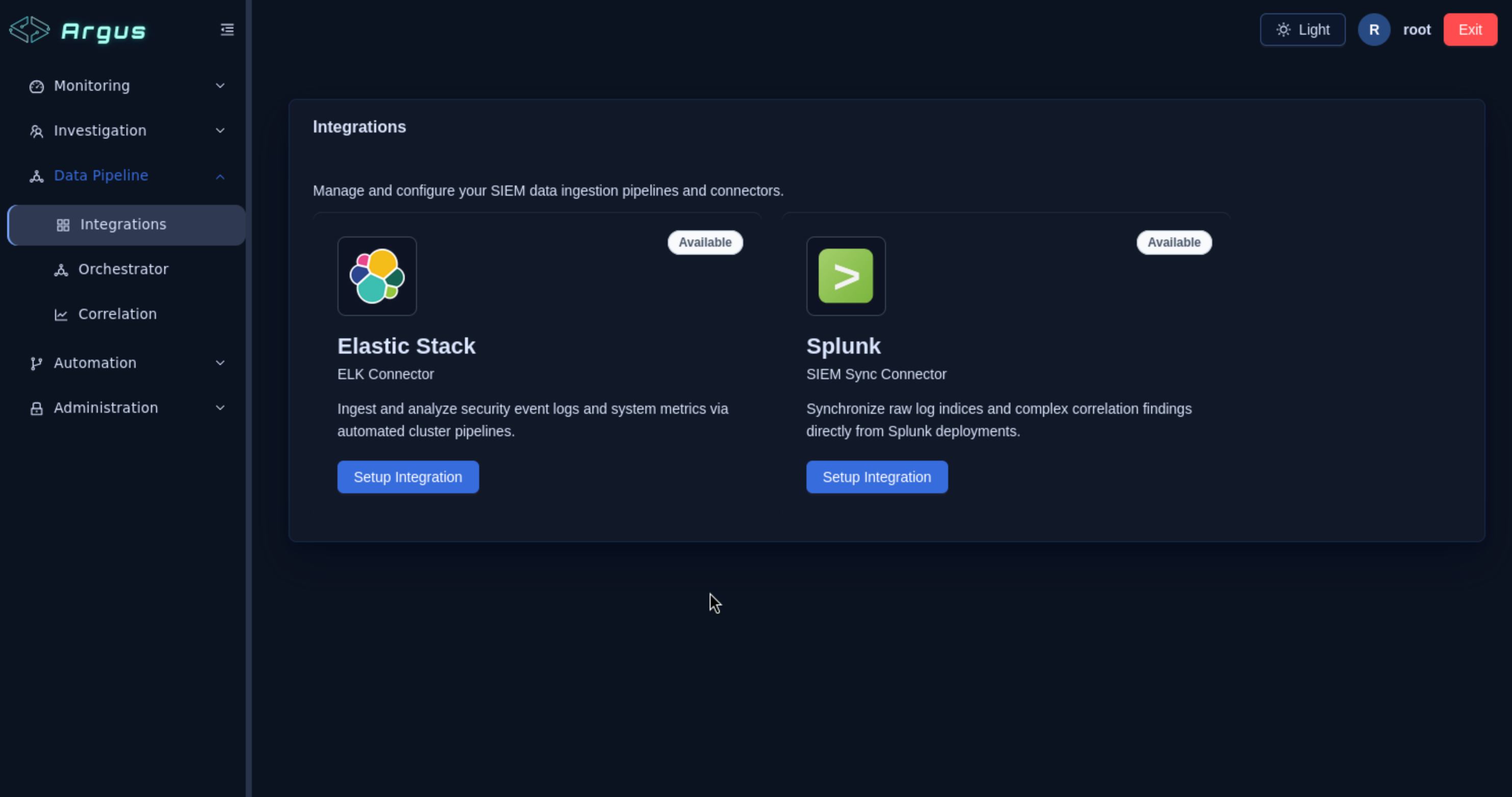1512x797 pixels.
Task: Open the Integrations page
Action: coord(126,225)
